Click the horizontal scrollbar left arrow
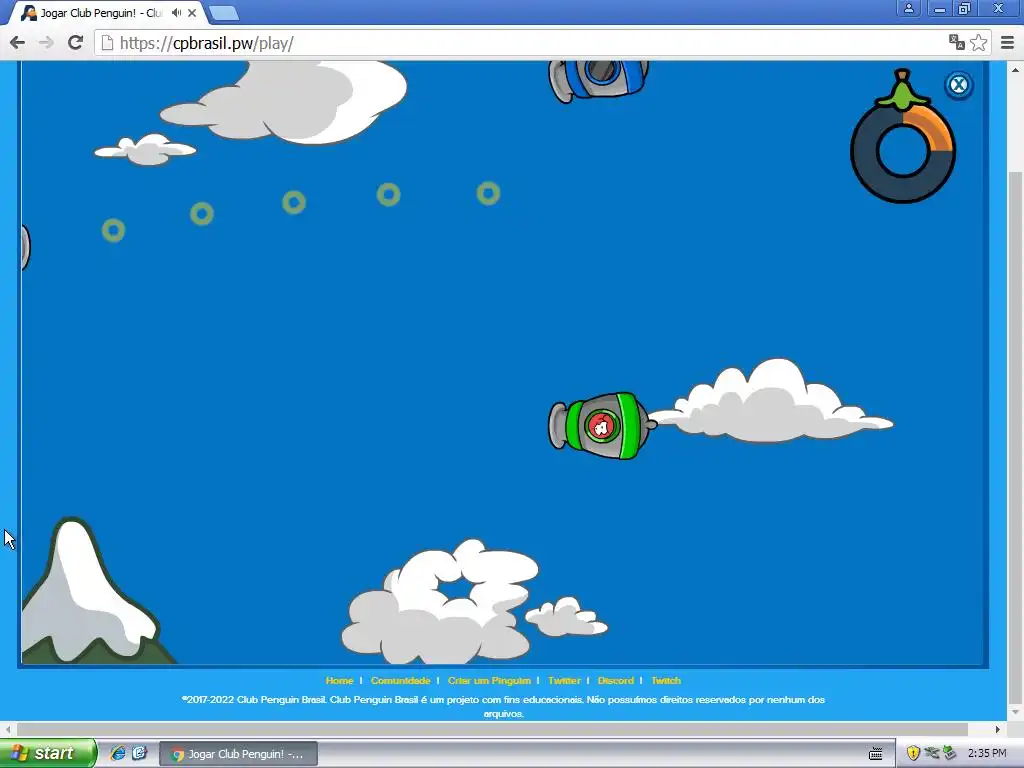This screenshot has height=768, width=1024. (8, 729)
